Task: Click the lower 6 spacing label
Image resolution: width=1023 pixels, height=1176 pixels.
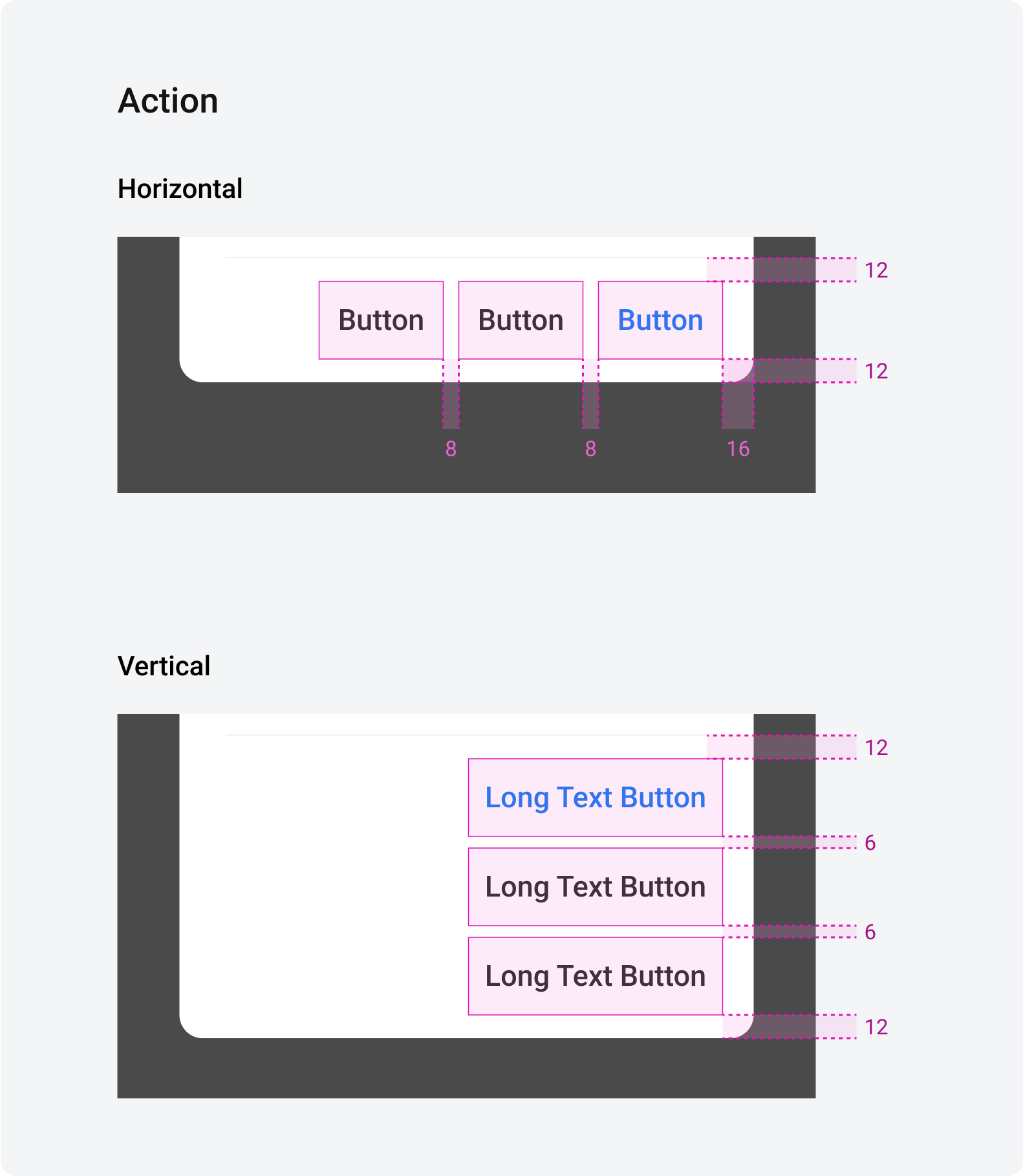Action: [x=870, y=932]
